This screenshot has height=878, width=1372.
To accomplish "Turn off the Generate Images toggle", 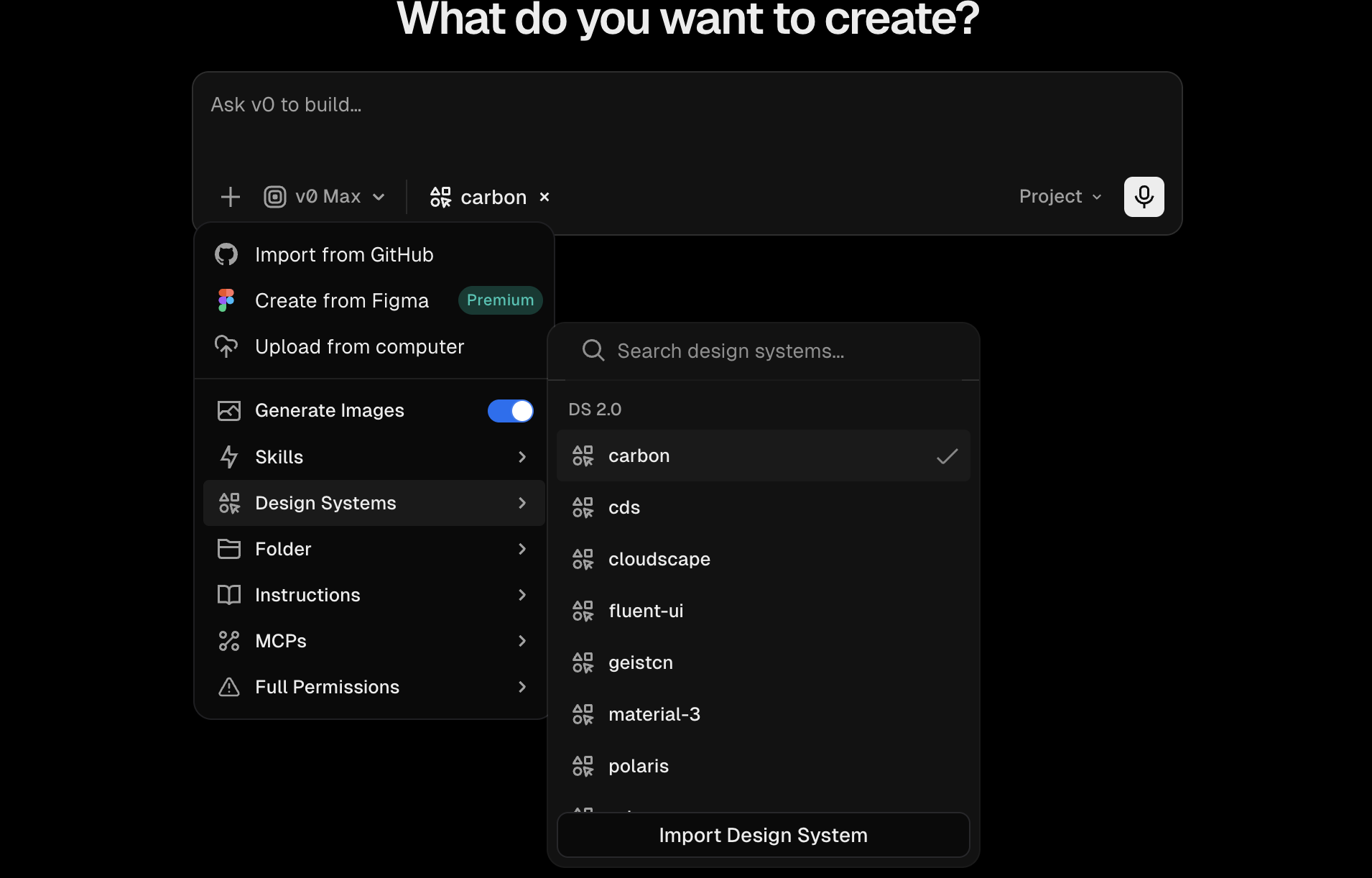I will click(x=511, y=411).
